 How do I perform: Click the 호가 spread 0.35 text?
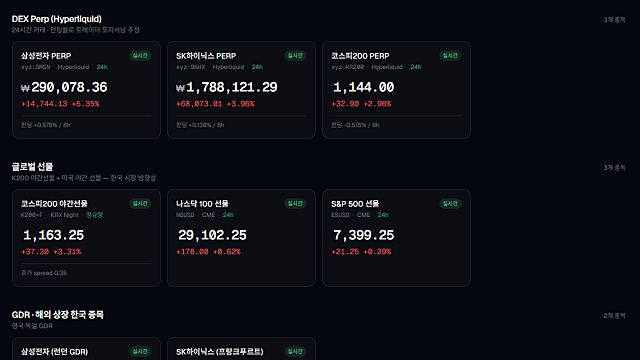pos(44,273)
